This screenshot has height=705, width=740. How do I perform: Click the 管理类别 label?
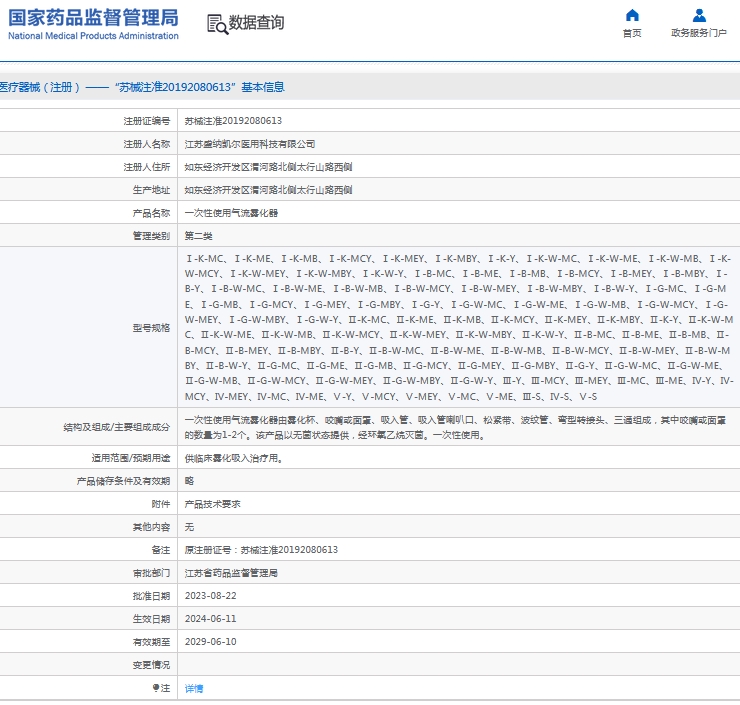tap(151, 236)
